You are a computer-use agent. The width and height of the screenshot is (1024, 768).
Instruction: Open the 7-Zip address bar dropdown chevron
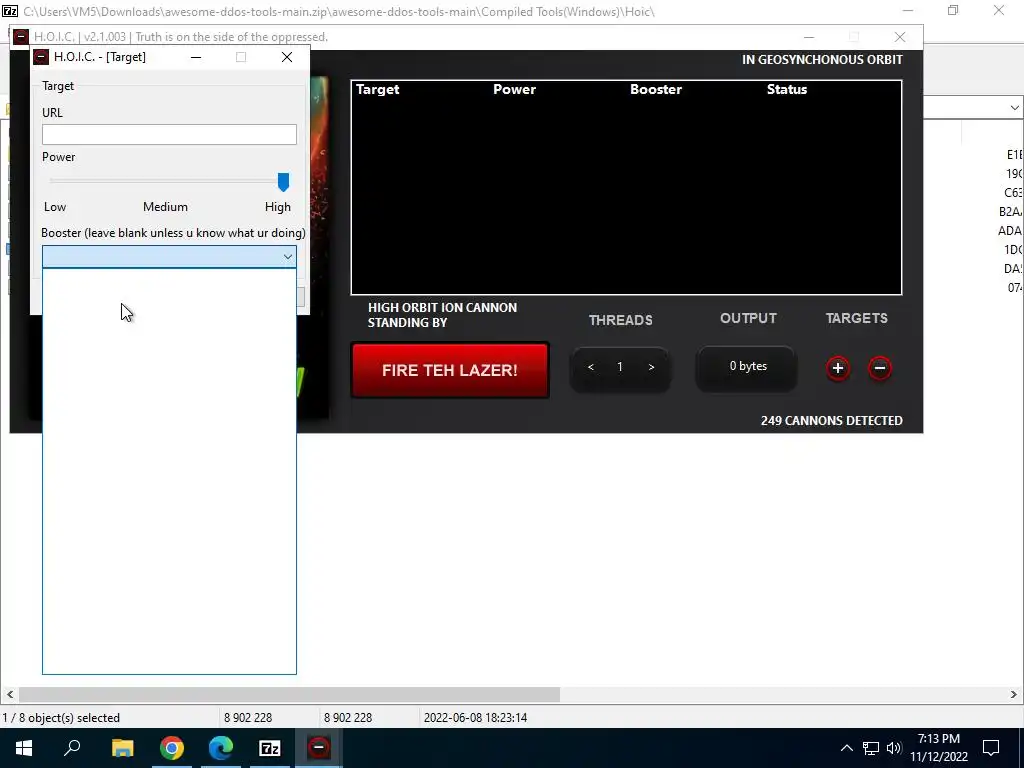1014,108
